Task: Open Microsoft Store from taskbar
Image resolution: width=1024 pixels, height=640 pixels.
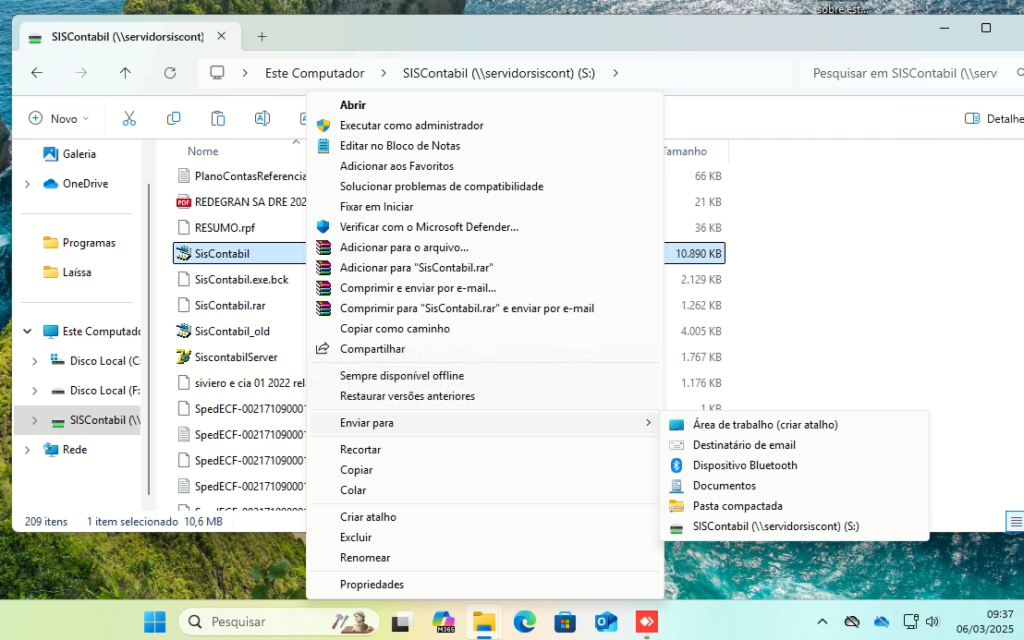Action: [565, 622]
